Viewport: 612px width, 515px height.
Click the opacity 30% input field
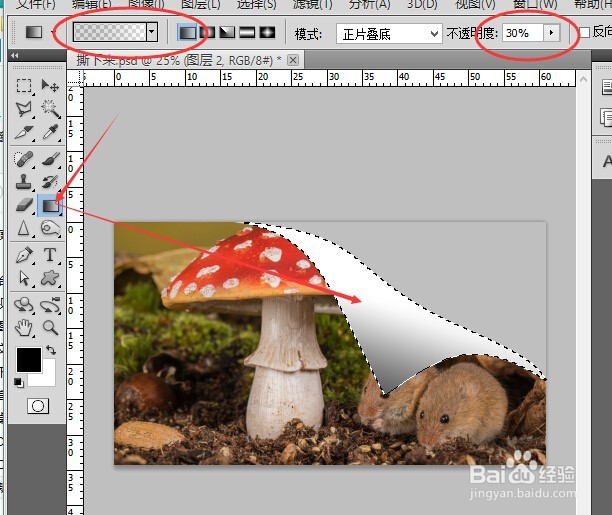(x=523, y=33)
